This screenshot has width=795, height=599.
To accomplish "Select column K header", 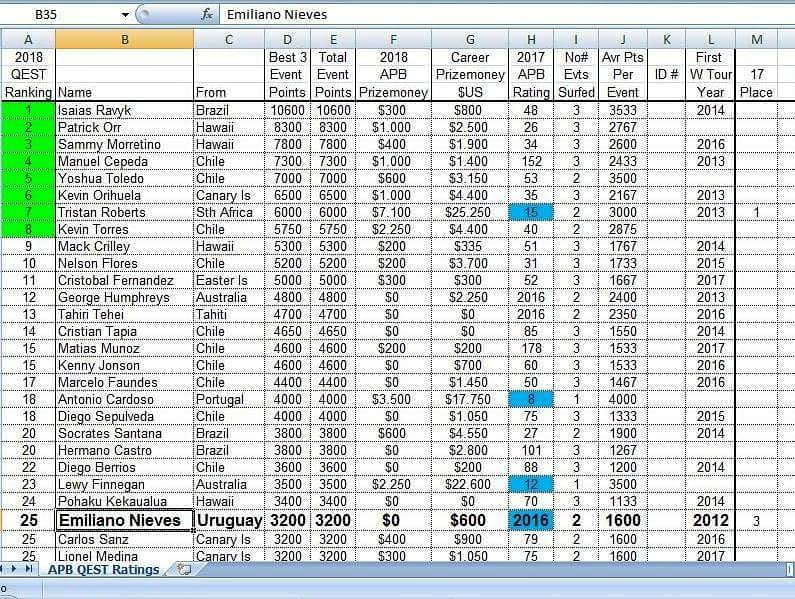I will [666, 40].
